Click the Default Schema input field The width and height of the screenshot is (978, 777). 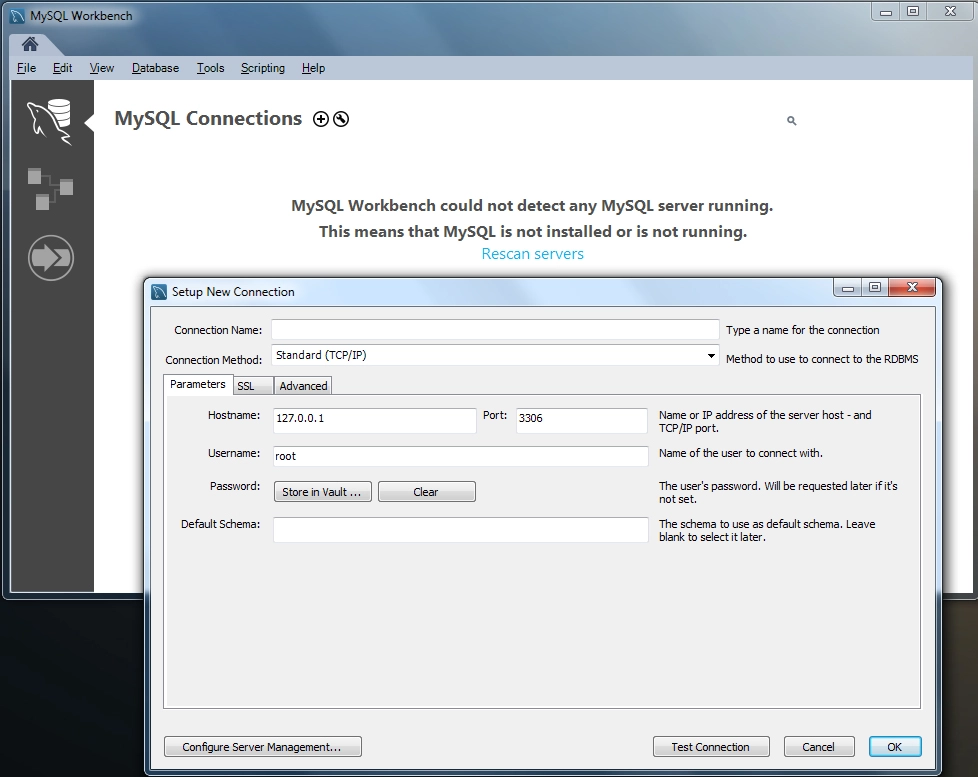coord(460,529)
